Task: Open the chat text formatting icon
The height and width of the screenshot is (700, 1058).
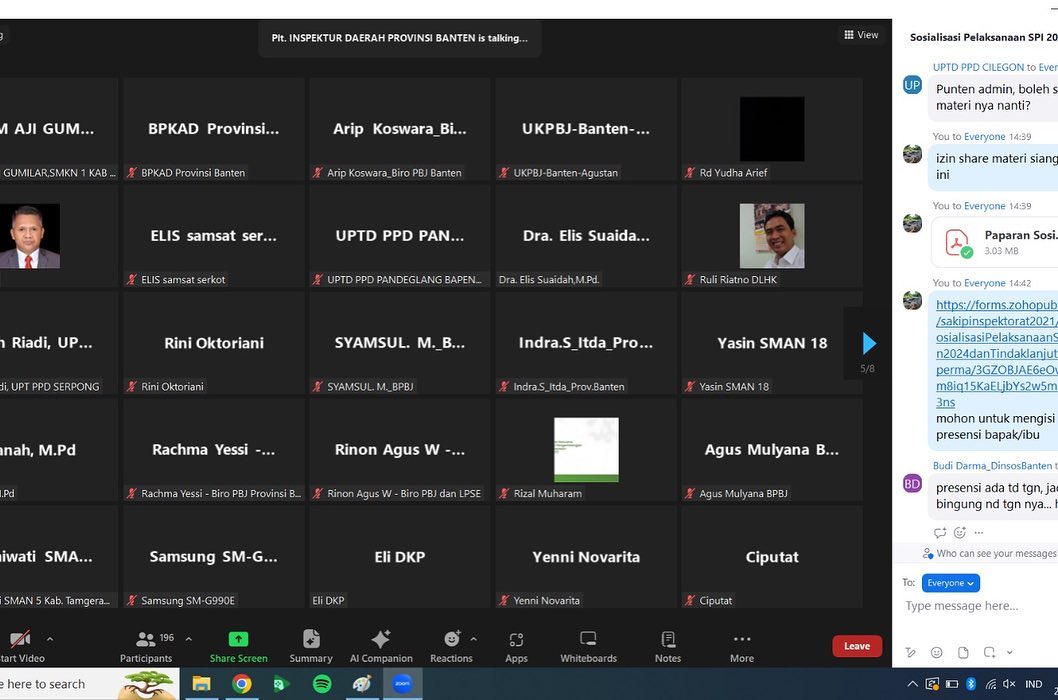Action: pyautogui.click(x=911, y=652)
